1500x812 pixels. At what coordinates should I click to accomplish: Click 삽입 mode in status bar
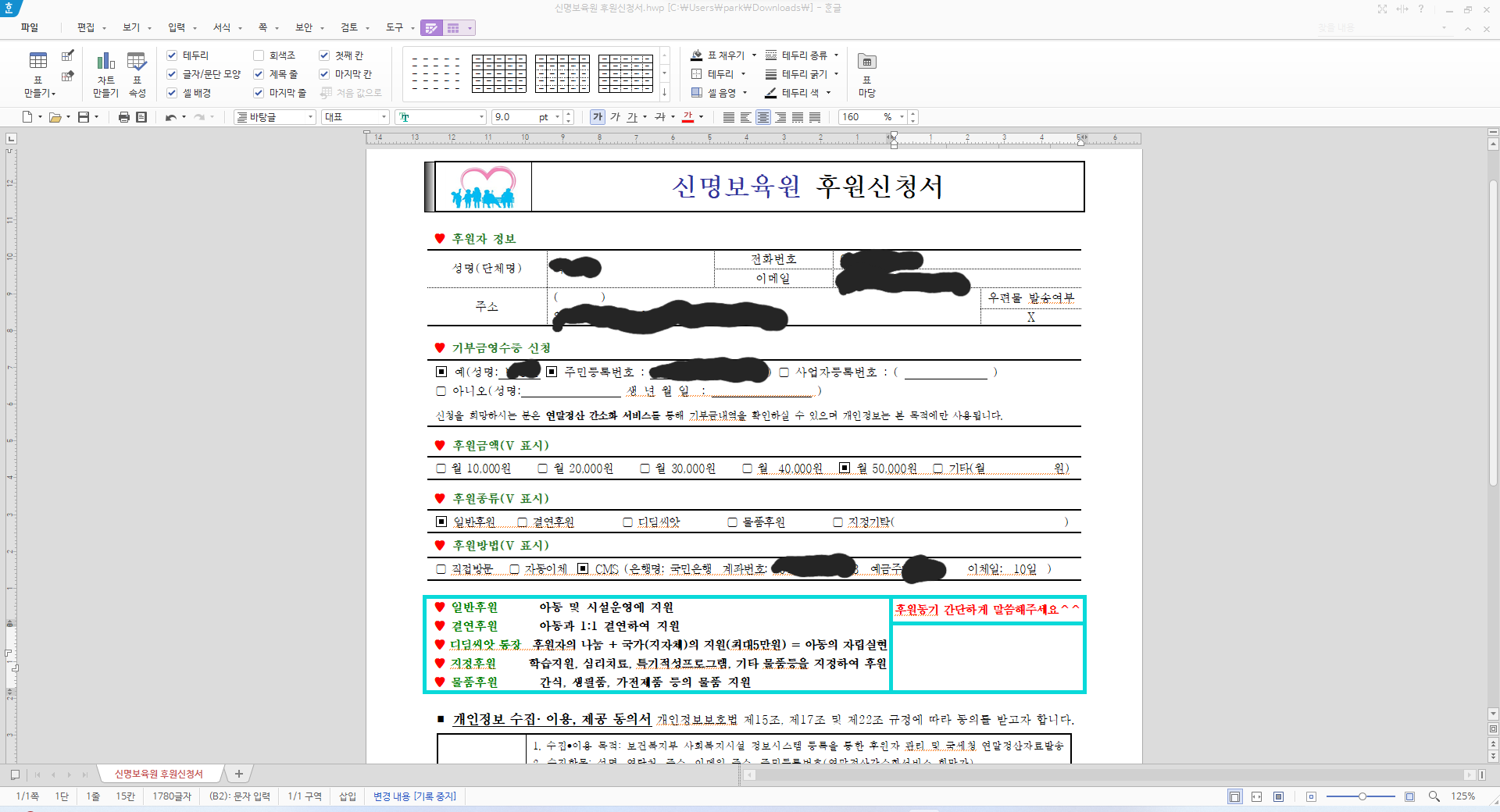(348, 796)
